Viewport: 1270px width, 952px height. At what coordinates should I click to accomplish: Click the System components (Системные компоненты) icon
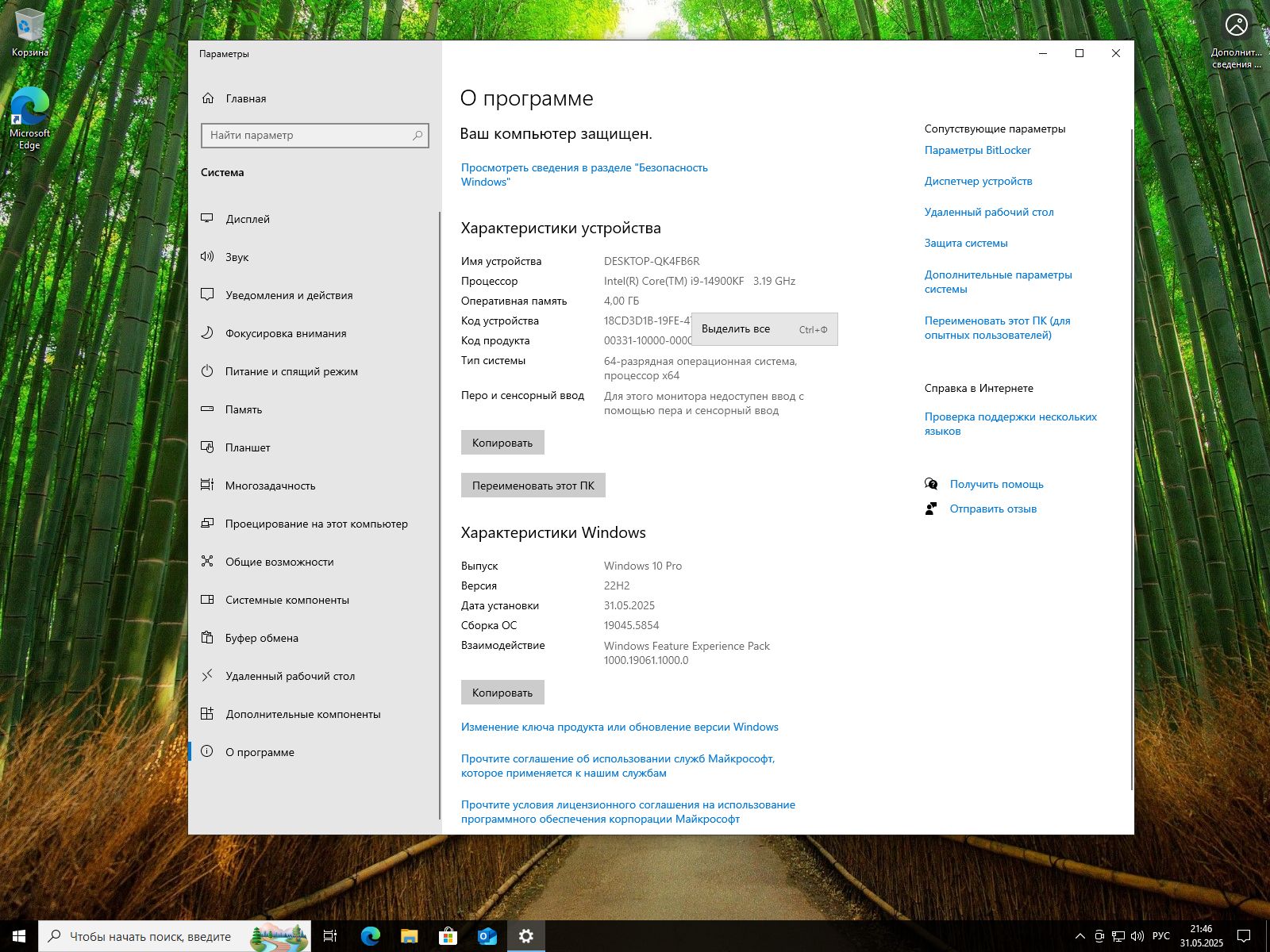[207, 599]
